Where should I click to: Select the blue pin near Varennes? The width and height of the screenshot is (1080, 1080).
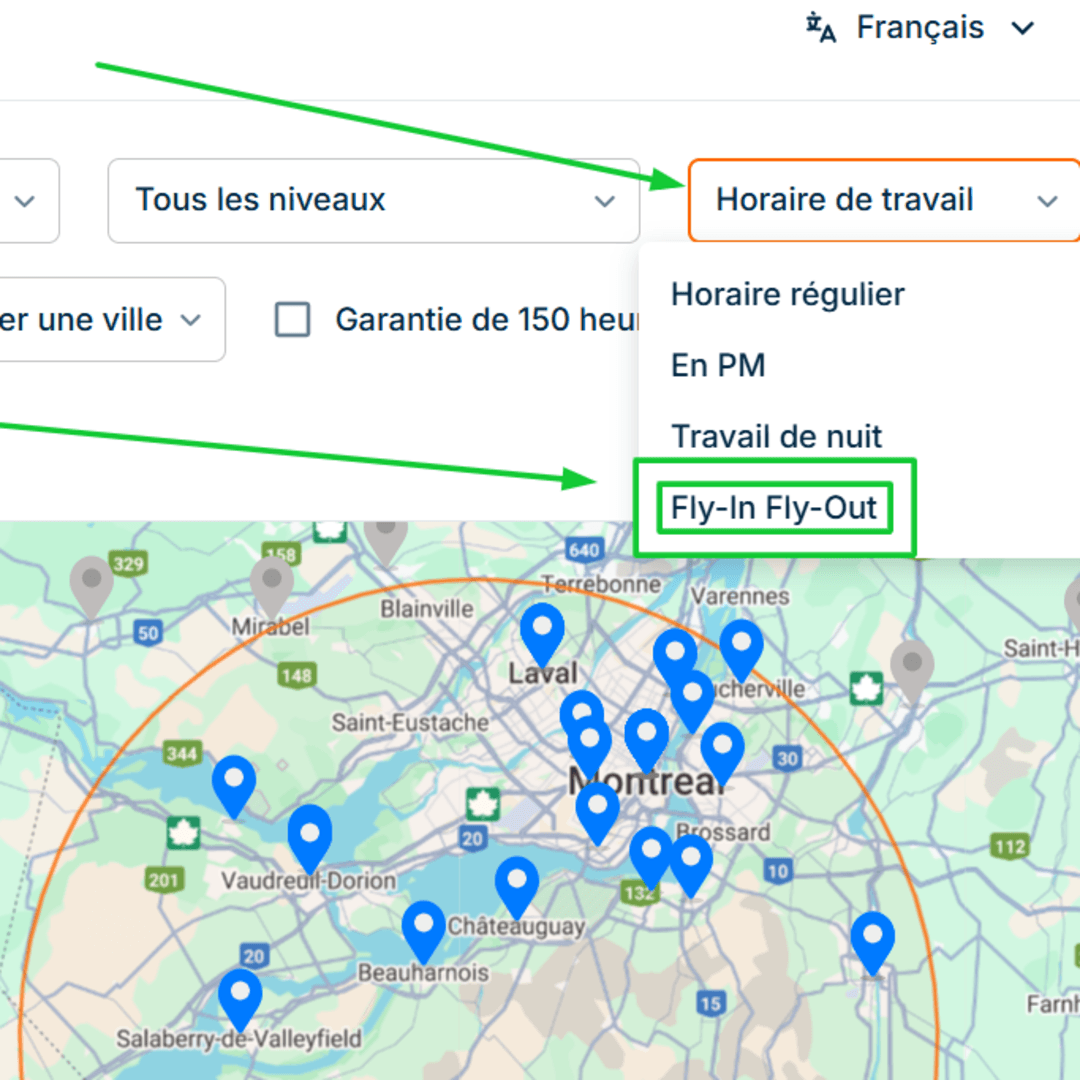pyautogui.click(x=741, y=652)
